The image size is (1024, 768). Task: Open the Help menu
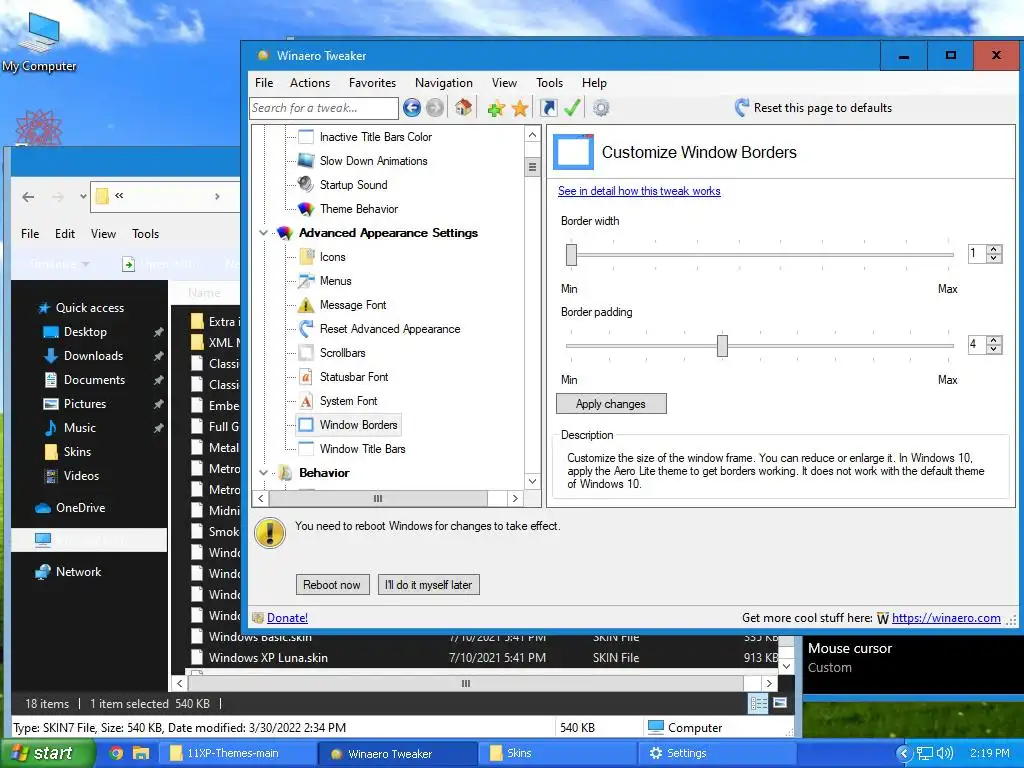point(594,83)
